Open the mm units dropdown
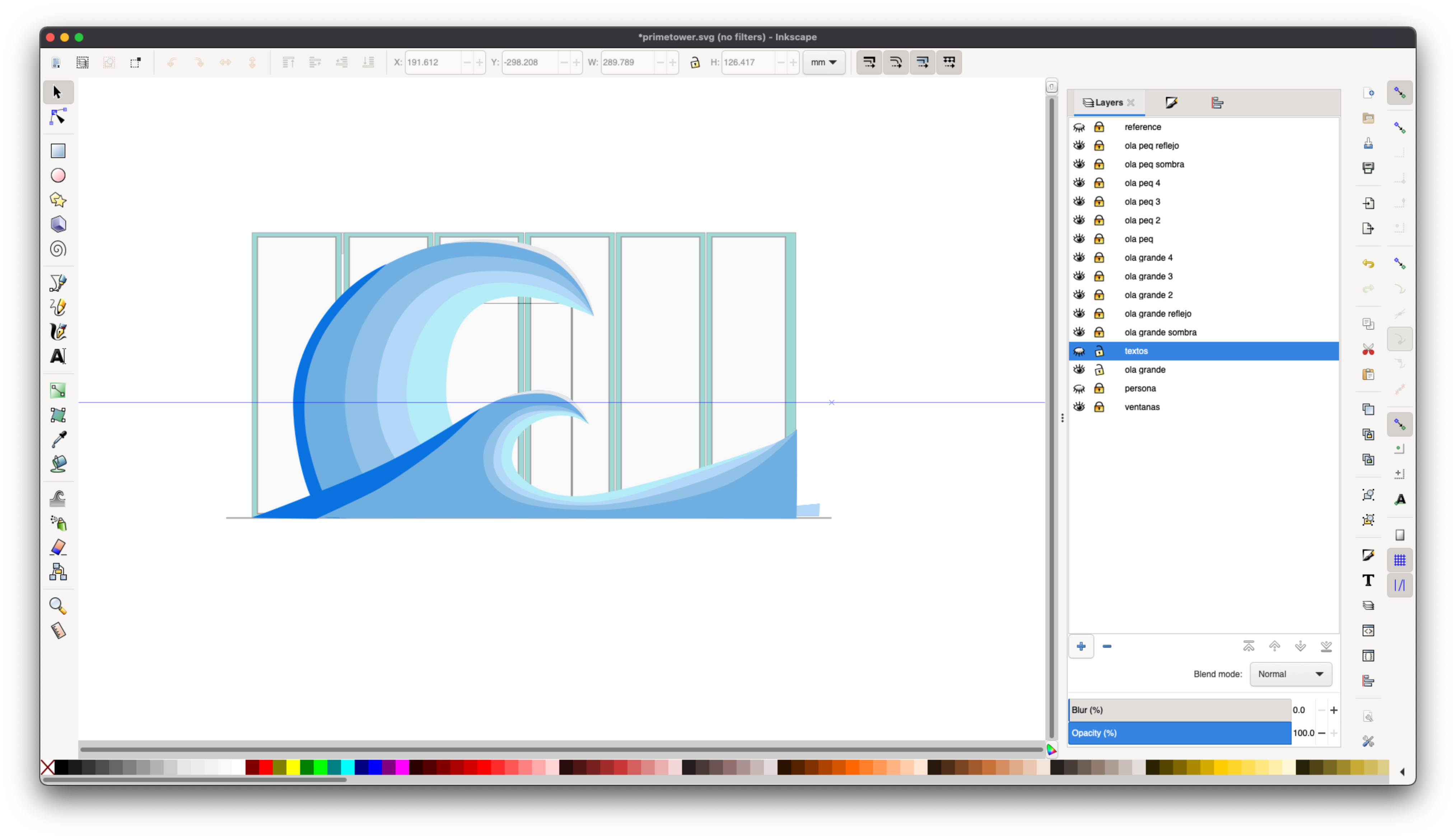The height and width of the screenshot is (838, 1456). 824,62
